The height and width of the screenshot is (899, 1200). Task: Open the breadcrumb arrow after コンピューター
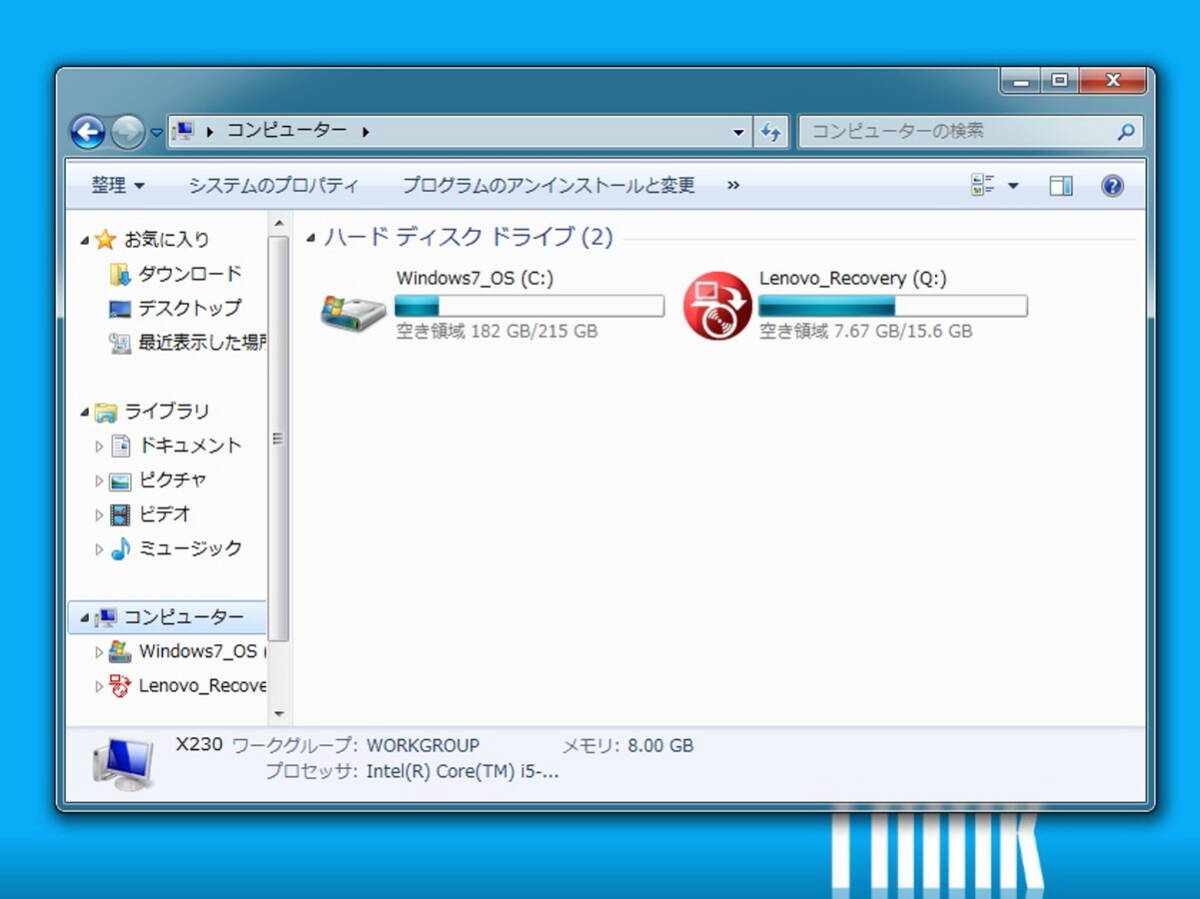pyautogui.click(x=365, y=132)
